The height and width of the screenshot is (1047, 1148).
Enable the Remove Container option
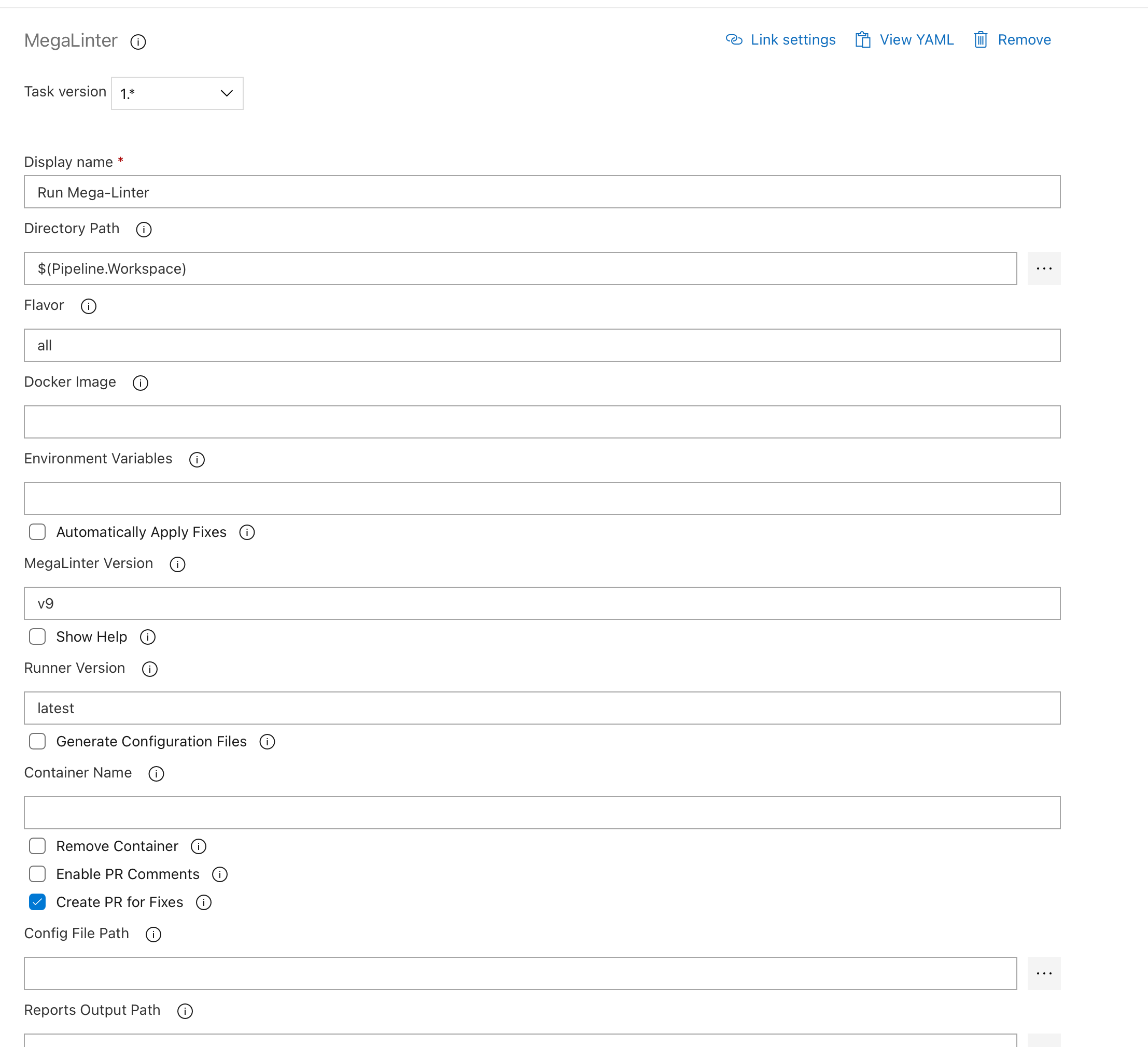[x=37, y=846]
